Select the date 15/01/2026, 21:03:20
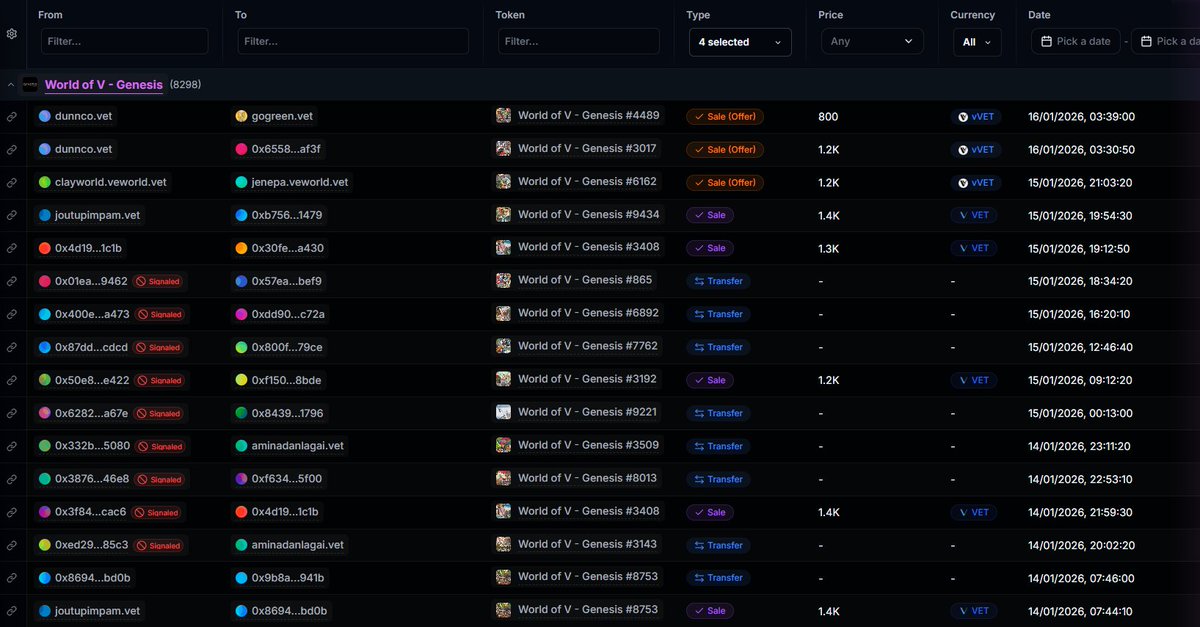Screen dimensions: 1200x627 point(1081,183)
